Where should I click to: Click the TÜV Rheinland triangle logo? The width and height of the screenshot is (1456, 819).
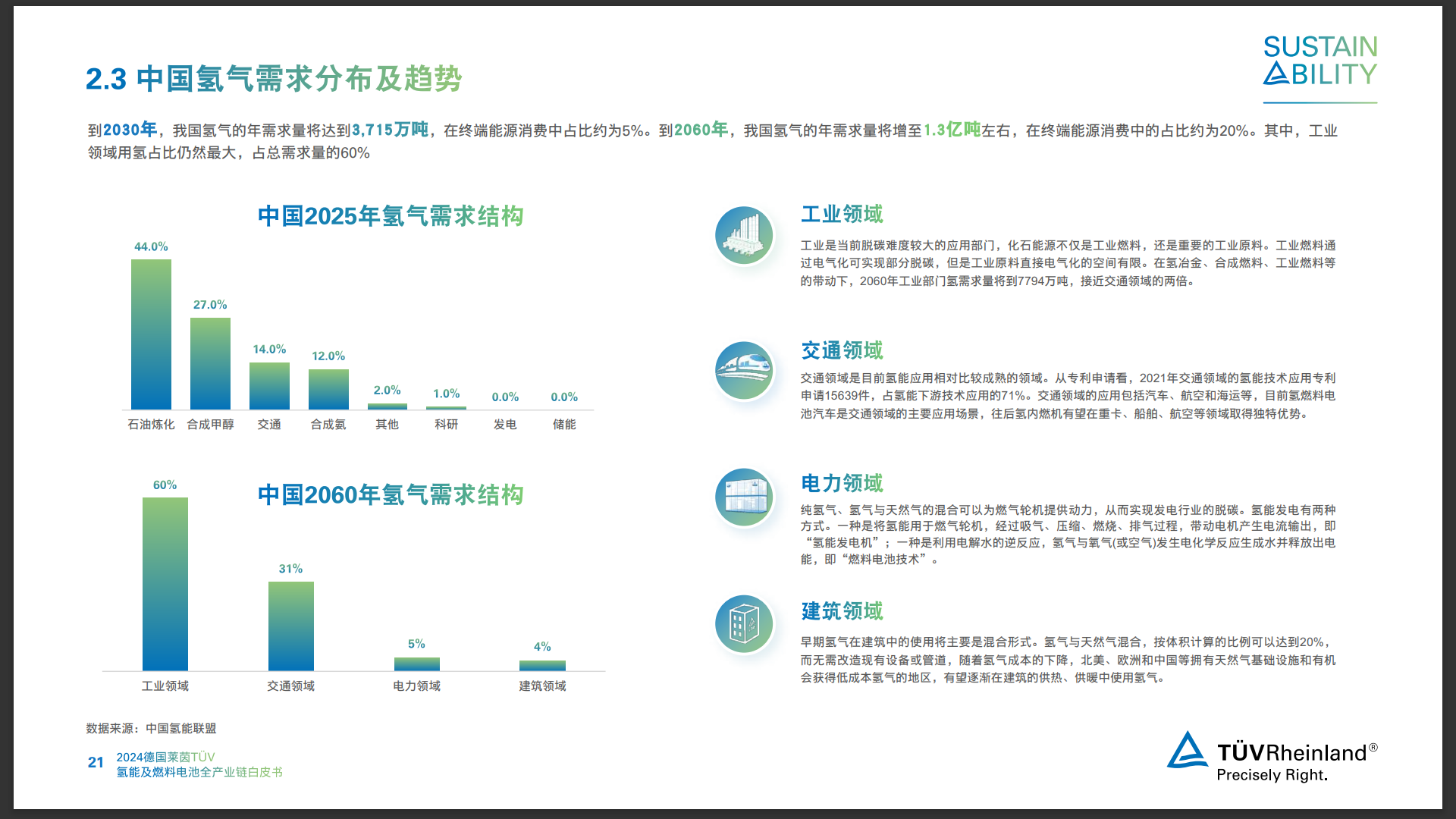coord(1187,751)
